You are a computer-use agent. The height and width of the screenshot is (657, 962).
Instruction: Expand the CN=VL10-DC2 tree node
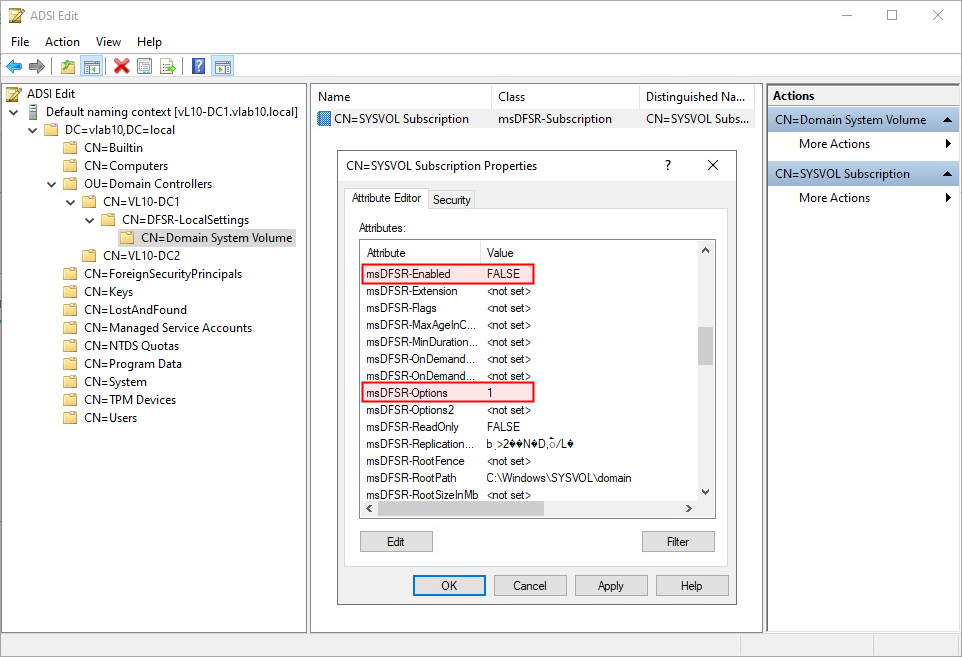(70, 256)
